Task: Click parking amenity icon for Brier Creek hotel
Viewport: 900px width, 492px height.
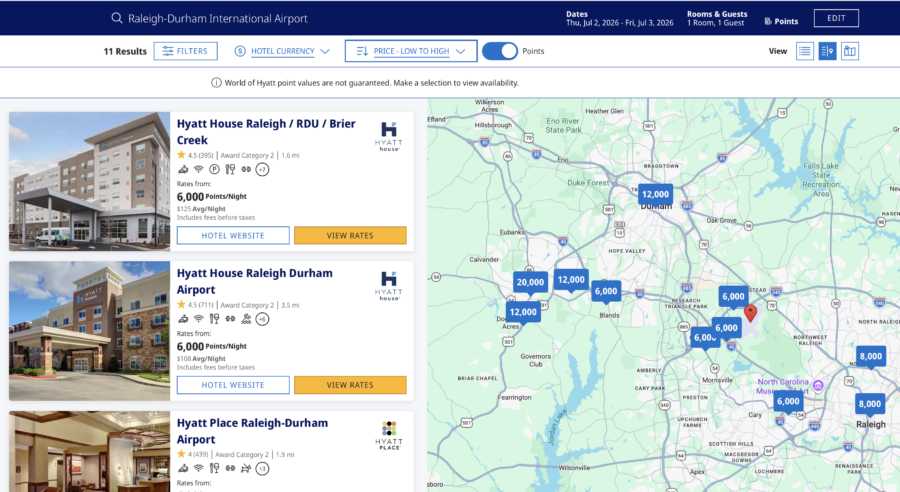Action: pyautogui.click(x=214, y=169)
